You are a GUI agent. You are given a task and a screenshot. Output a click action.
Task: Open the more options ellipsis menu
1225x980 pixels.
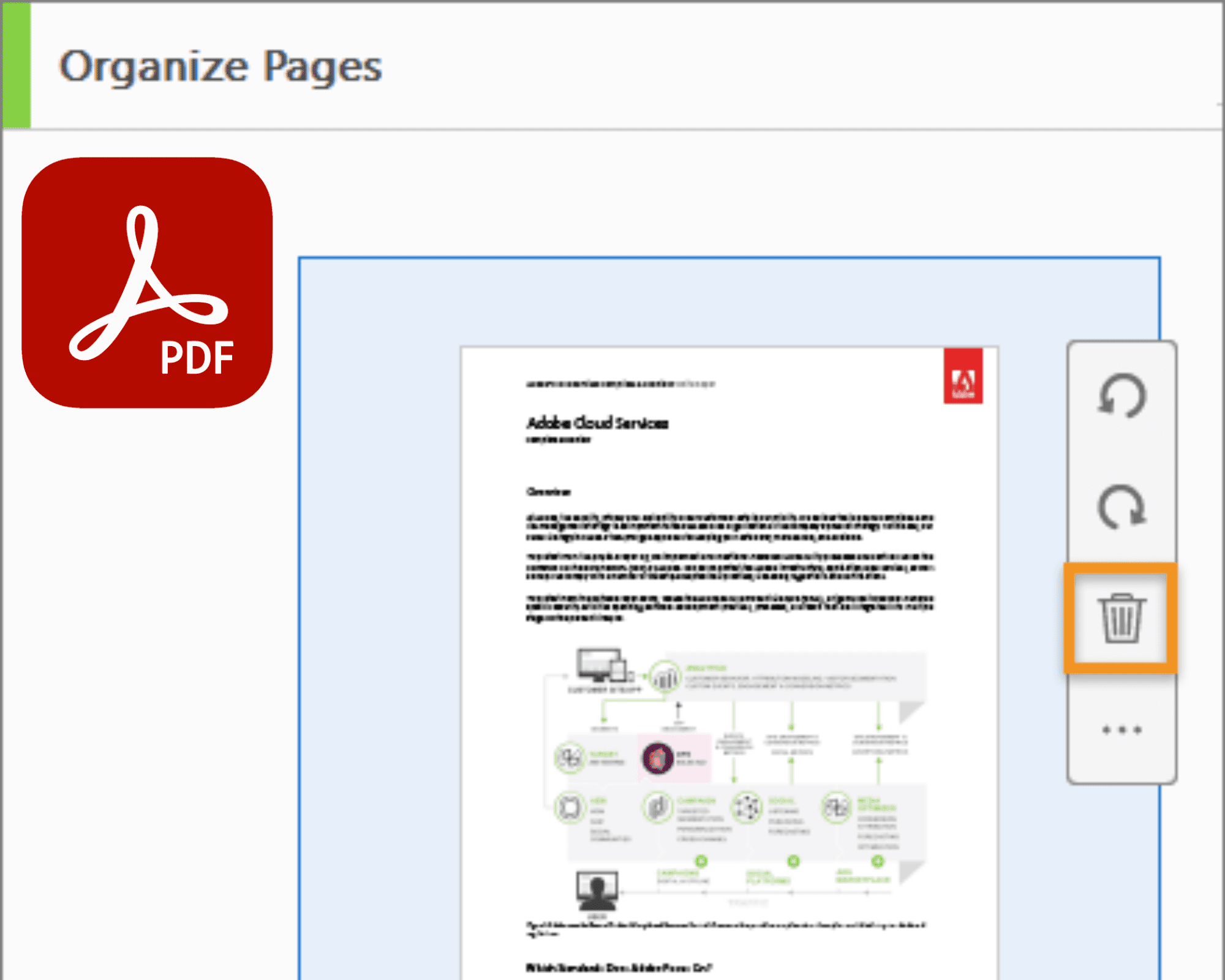1121,729
